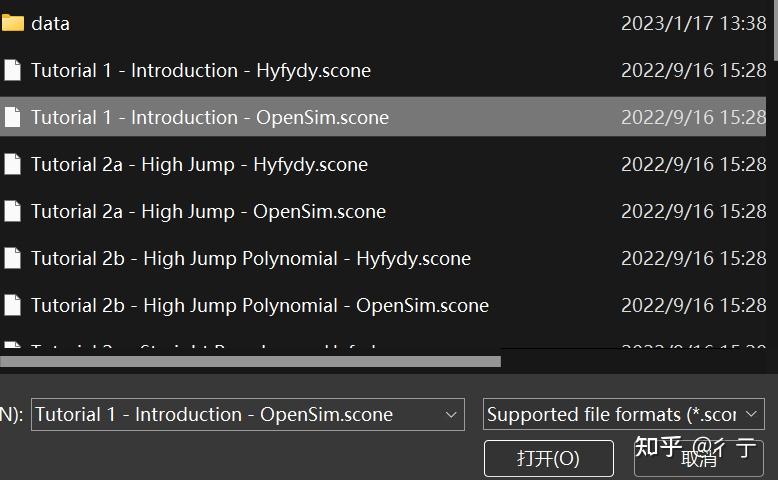Select Tutorial 2b Polynomial Hyfydy file
Screen dimensions: 778x480
[x=250, y=258]
